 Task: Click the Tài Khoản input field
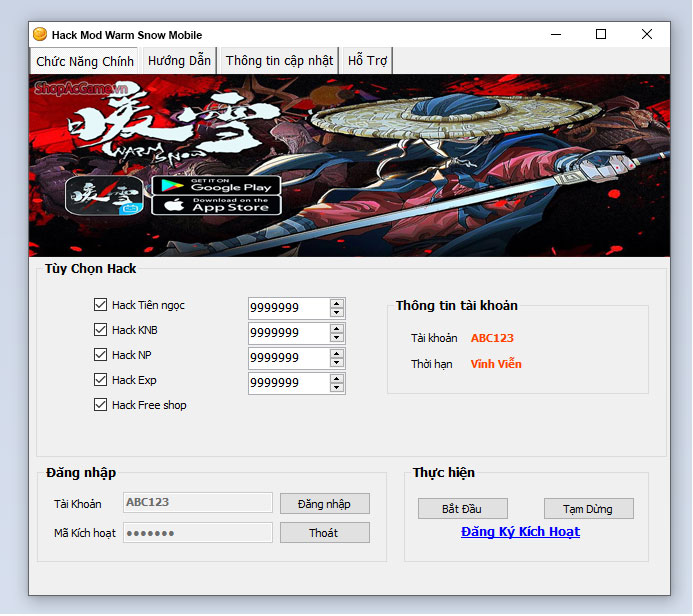(198, 502)
